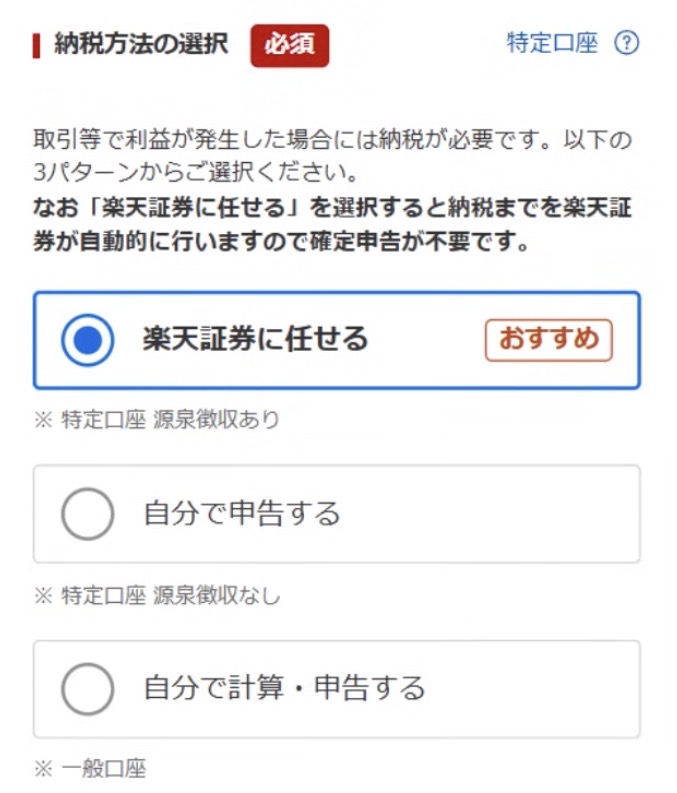Click the 納税方法の選択 heading
The height and width of the screenshot is (793, 677).
(141, 45)
